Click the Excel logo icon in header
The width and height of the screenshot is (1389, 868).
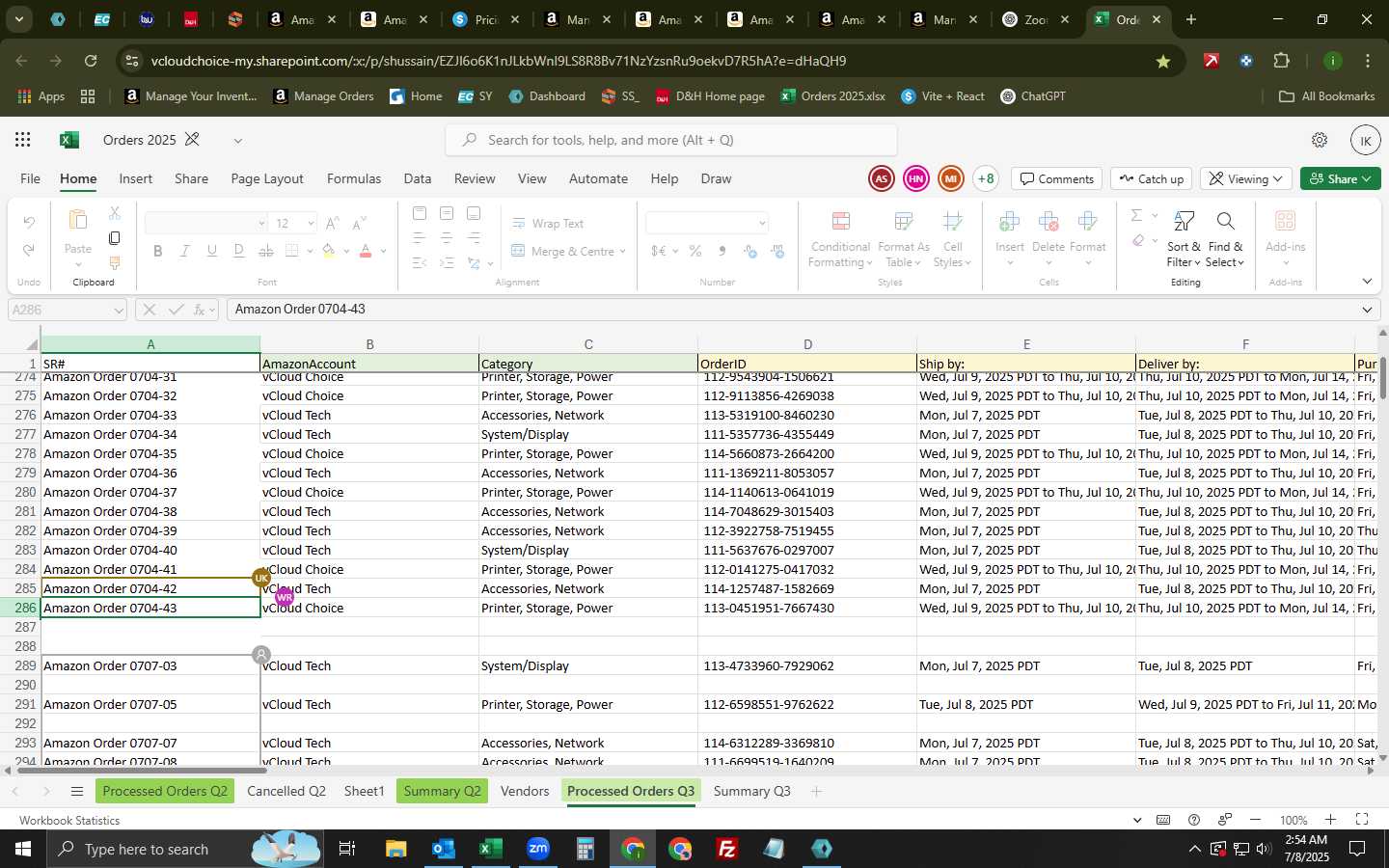[69, 140]
